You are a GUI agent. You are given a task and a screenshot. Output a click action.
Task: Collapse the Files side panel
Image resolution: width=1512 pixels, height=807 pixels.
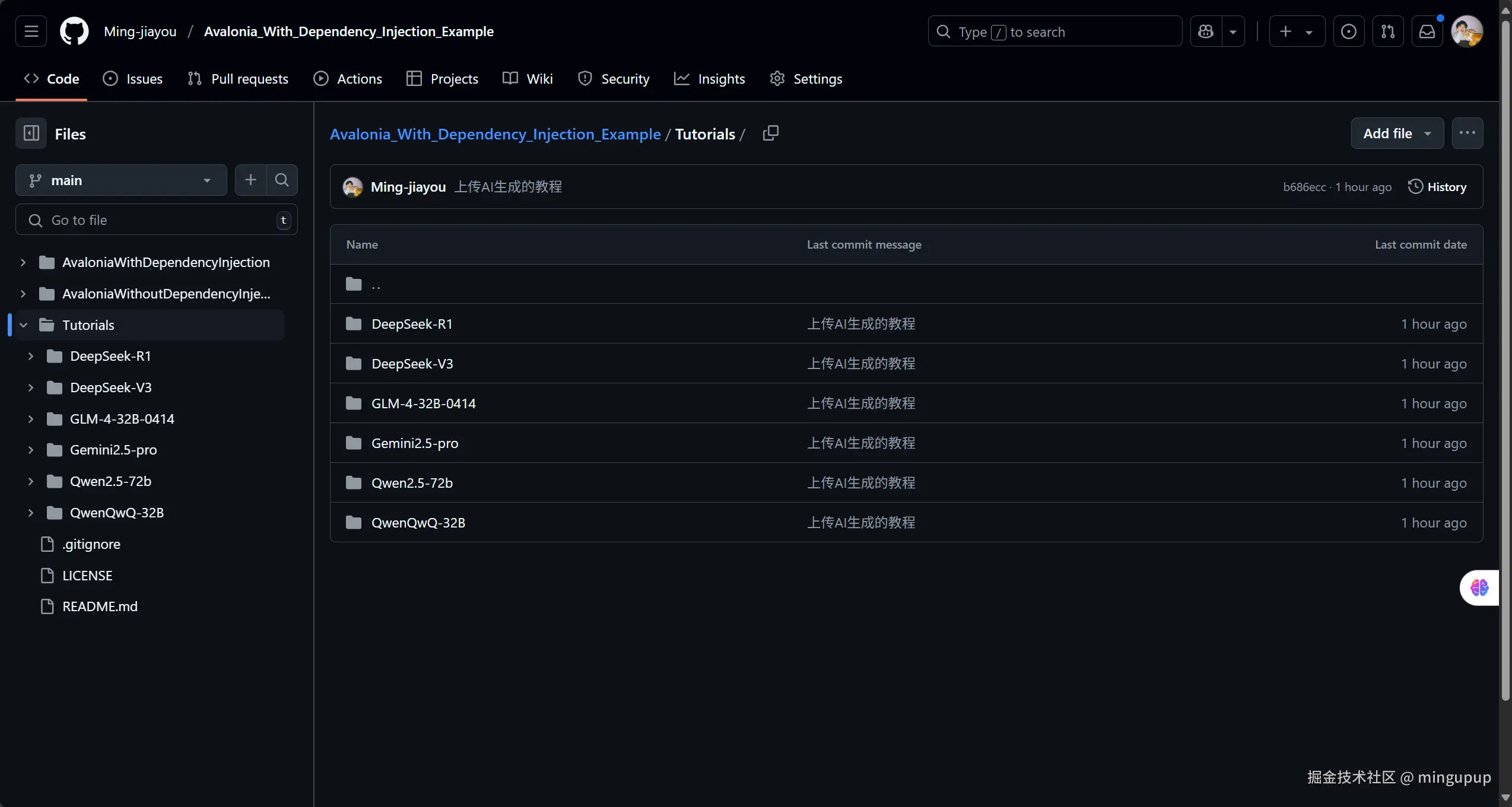pos(31,134)
